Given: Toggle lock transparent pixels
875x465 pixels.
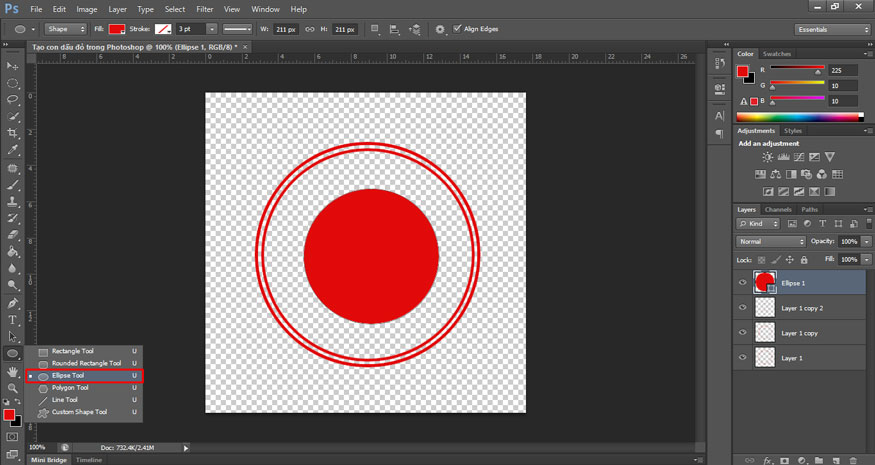Looking at the screenshot, I should 762,260.
